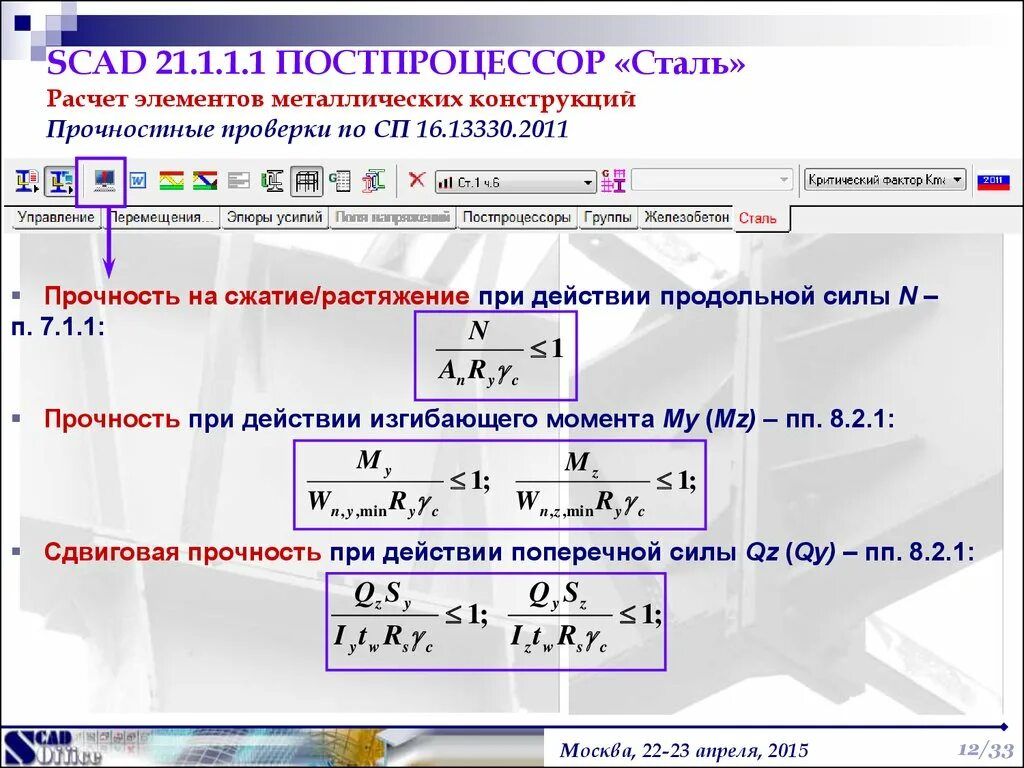Click the N over AnRyγc formula

pos(496,356)
